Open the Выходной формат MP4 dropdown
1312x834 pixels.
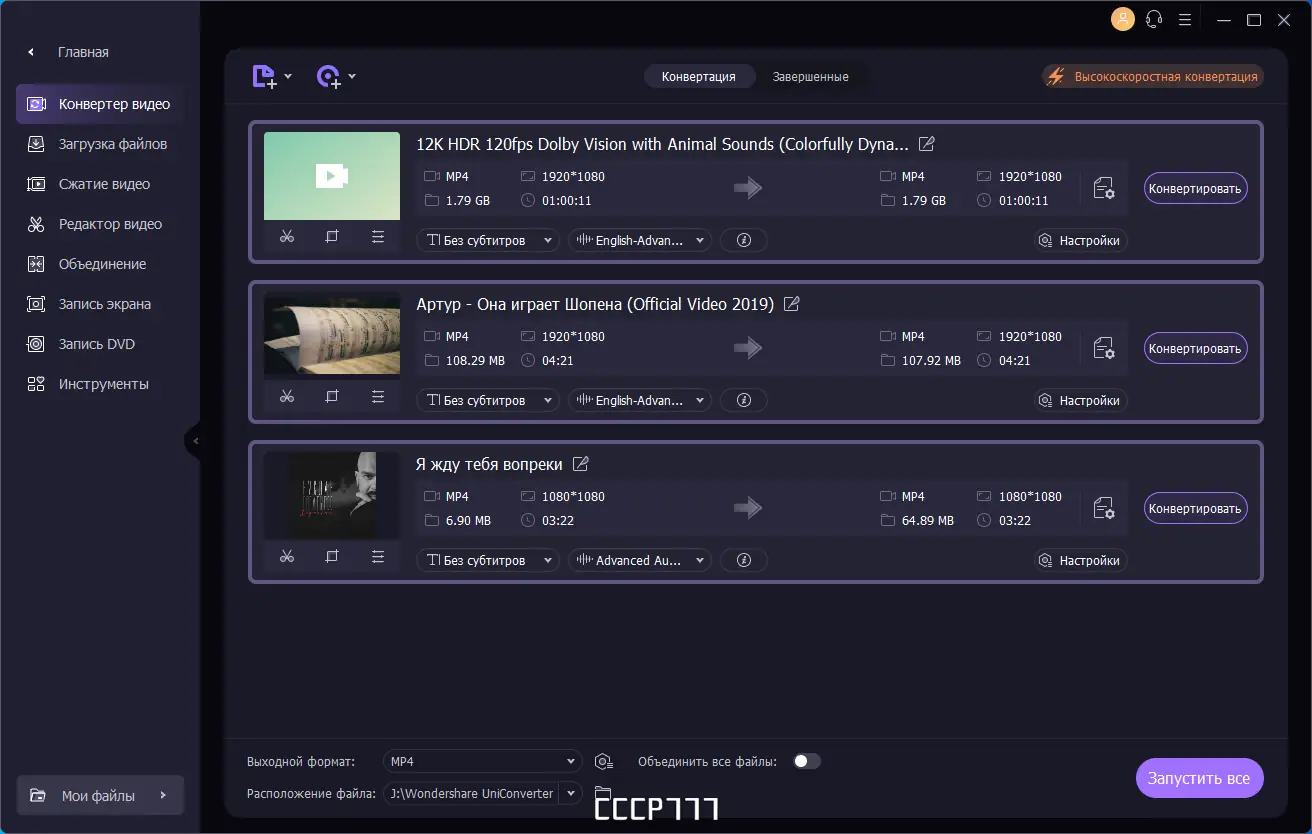tap(482, 761)
